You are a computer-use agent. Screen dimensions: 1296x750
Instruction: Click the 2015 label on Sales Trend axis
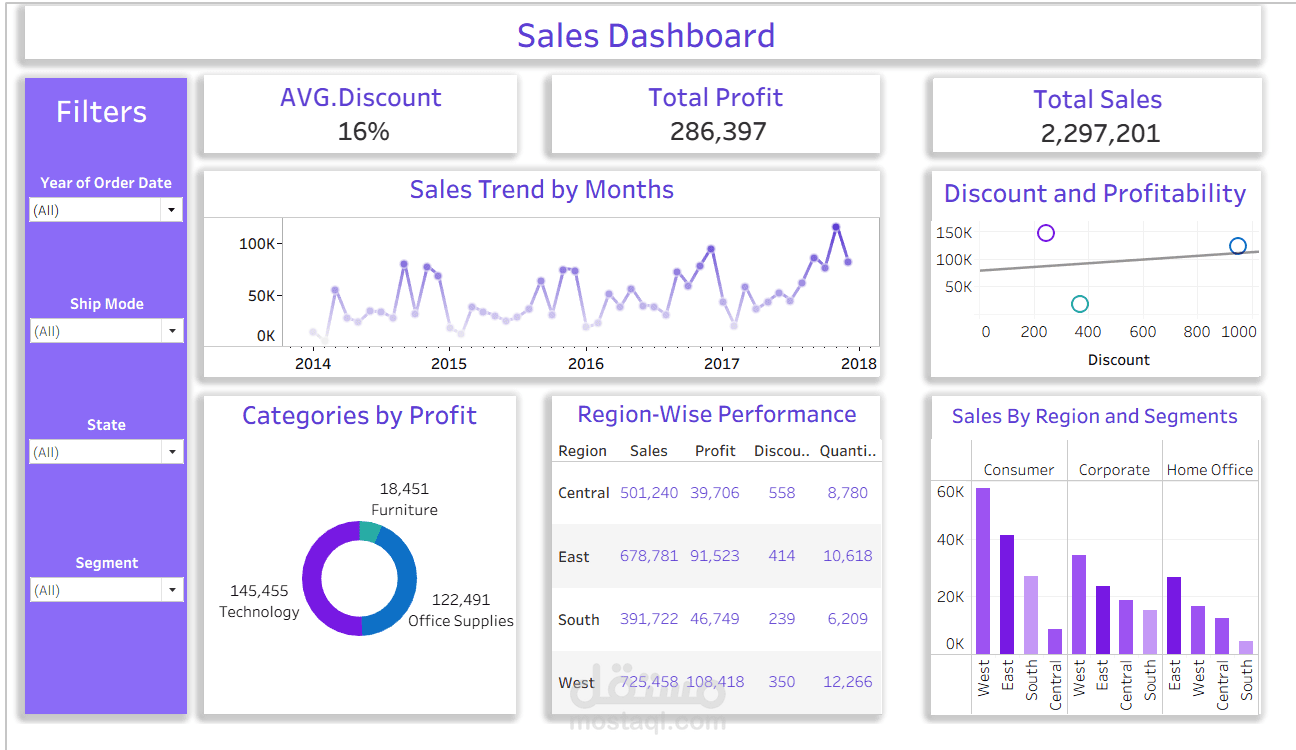coord(449,364)
